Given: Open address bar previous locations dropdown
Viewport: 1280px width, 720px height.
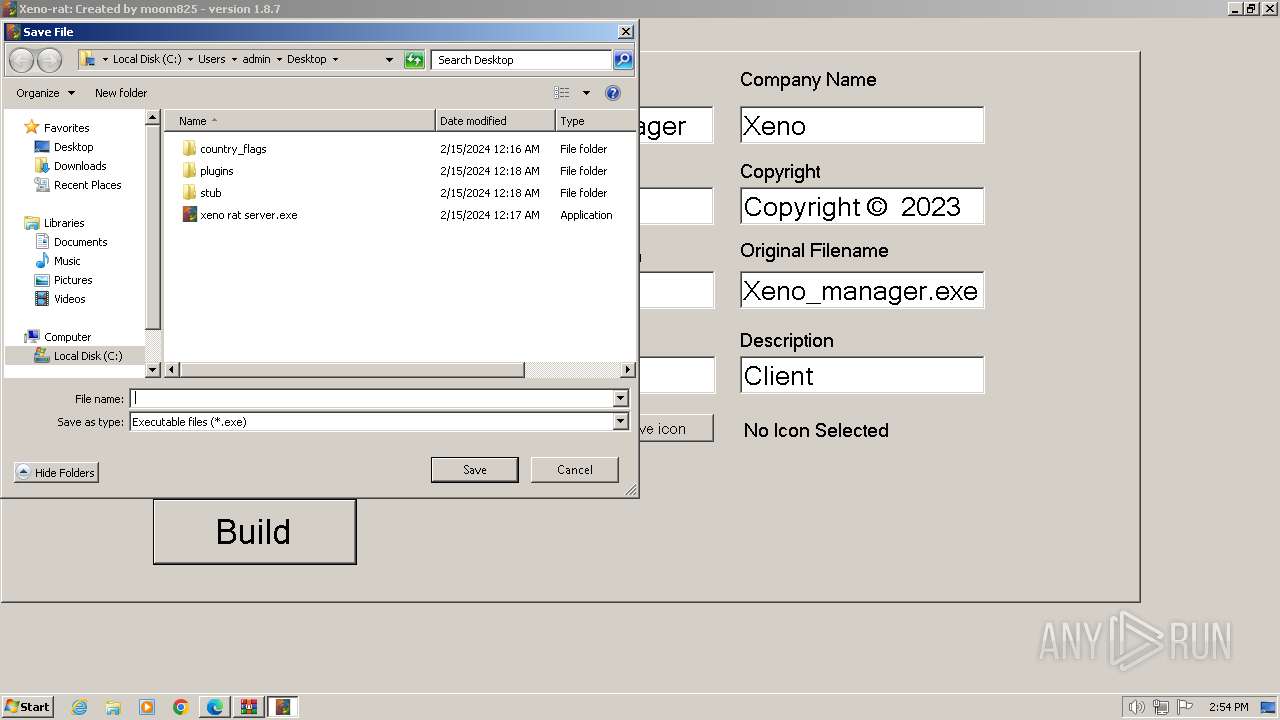Looking at the screenshot, I should point(390,60).
